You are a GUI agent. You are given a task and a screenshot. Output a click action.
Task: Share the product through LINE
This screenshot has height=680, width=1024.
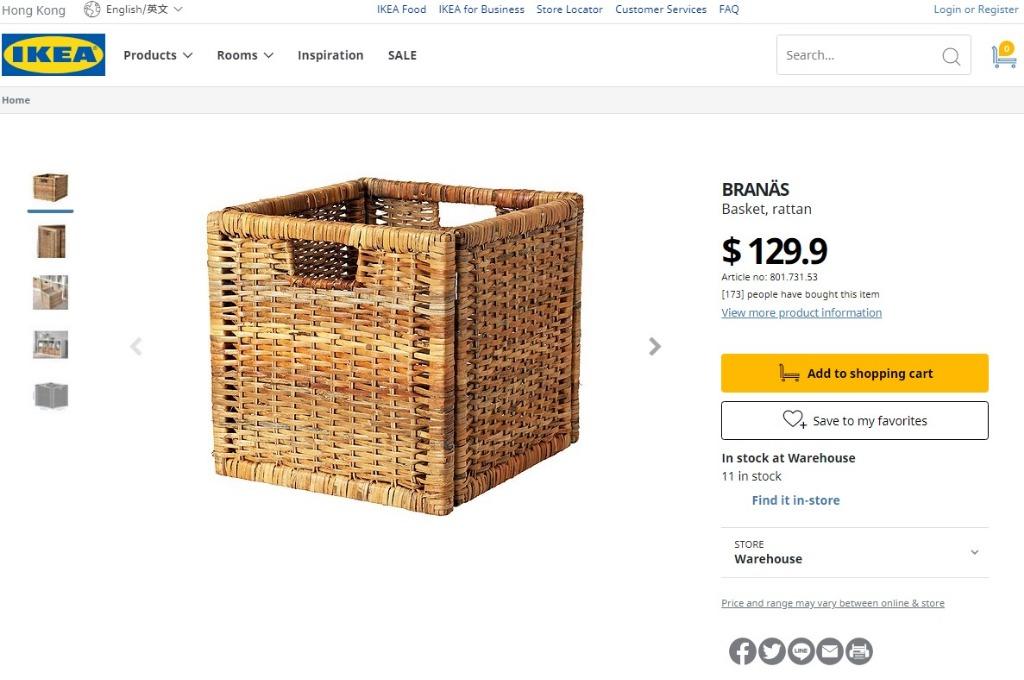click(x=800, y=650)
